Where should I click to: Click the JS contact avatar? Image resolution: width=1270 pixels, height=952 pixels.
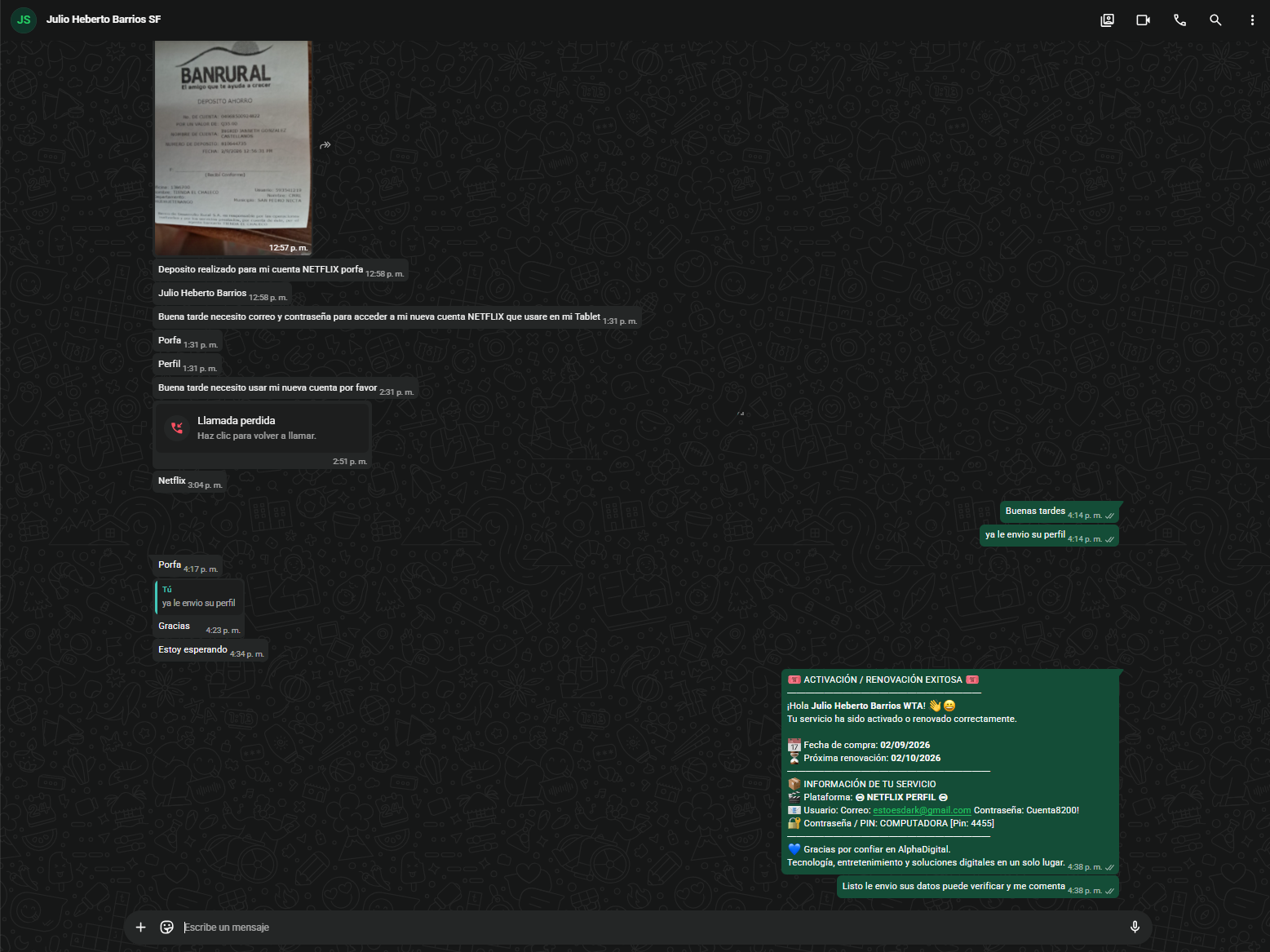(x=24, y=20)
